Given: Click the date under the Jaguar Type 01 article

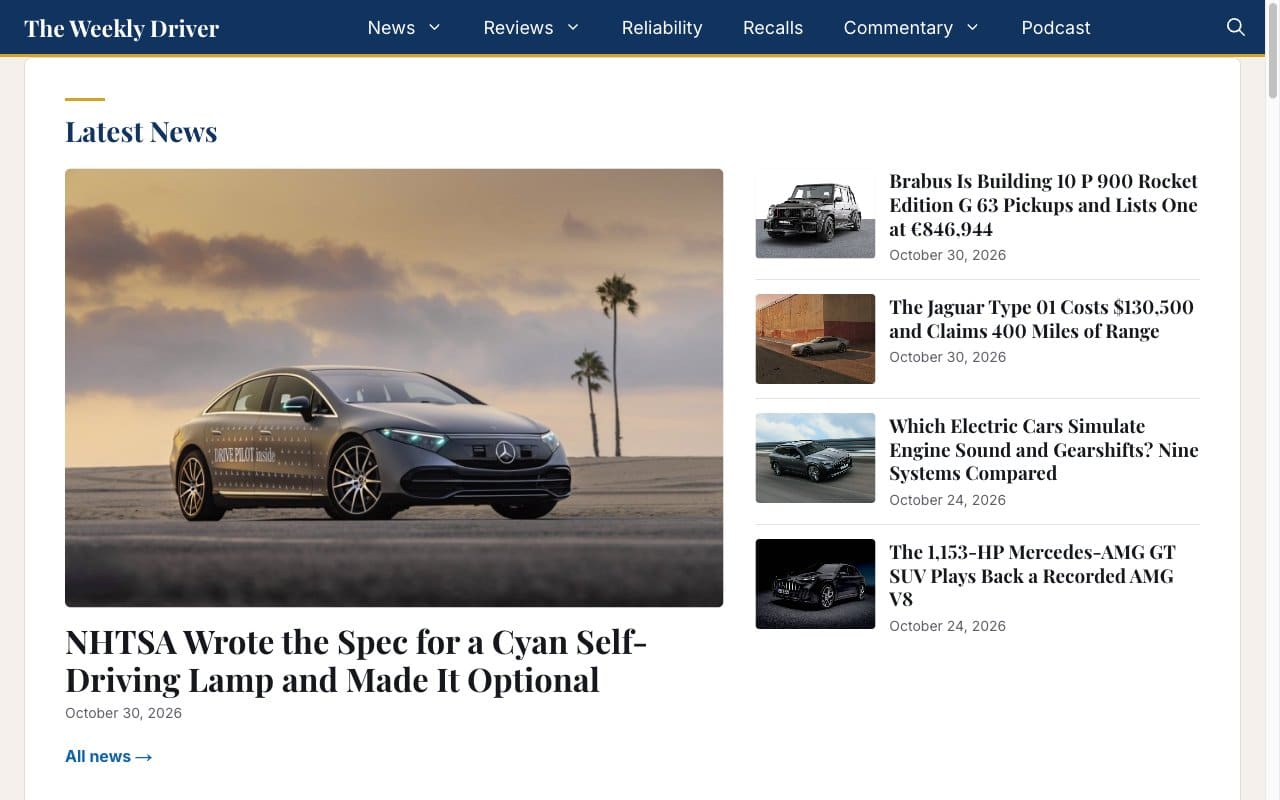Looking at the screenshot, I should (947, 357).
